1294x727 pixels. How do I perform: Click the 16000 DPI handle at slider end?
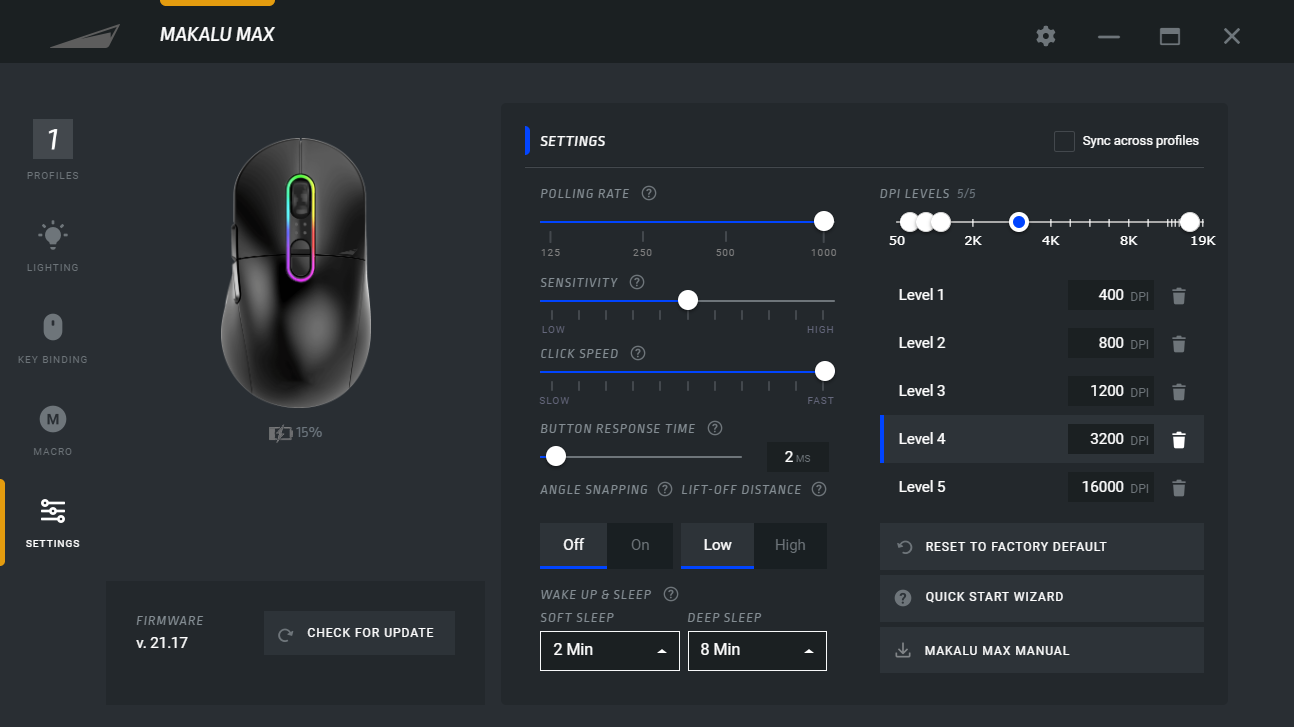(x=1190, y=221)
